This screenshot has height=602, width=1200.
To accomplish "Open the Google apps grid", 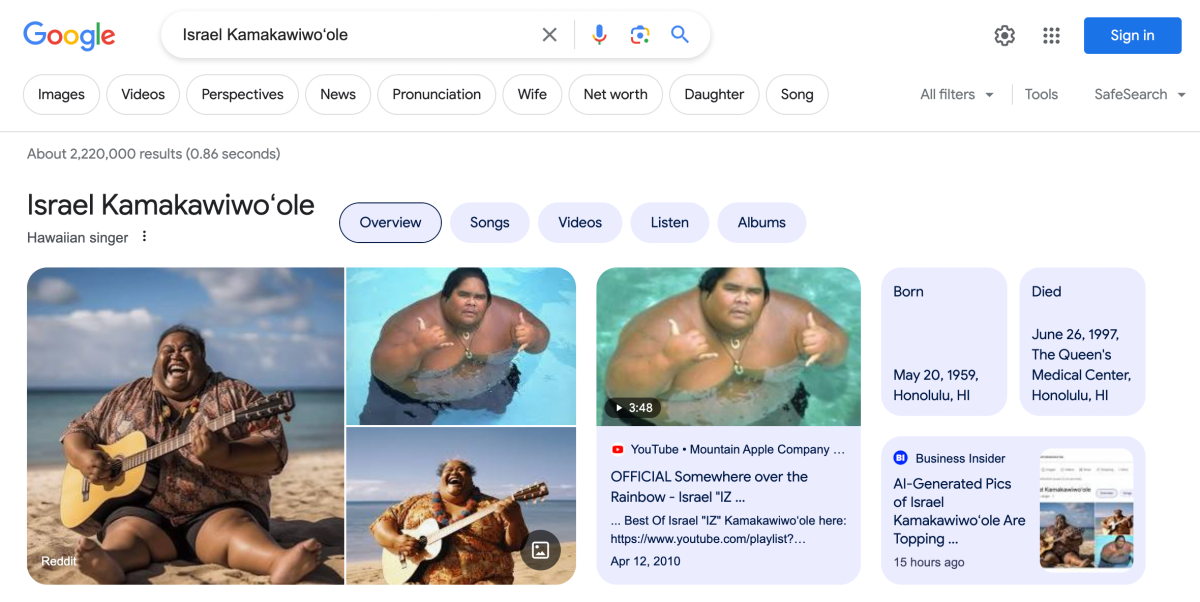I will pos(1051,36).
